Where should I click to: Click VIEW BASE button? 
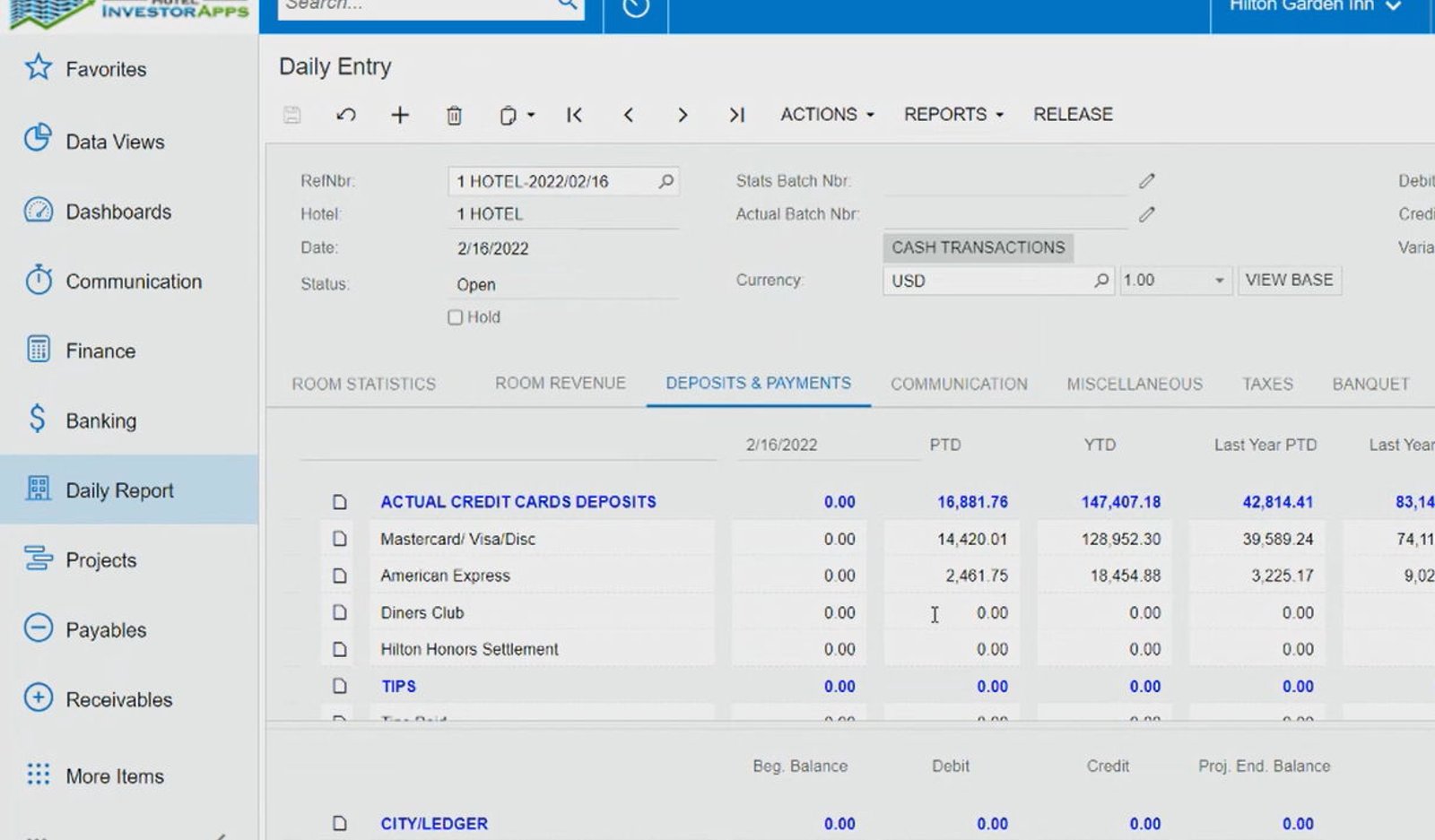[1289, 280]
